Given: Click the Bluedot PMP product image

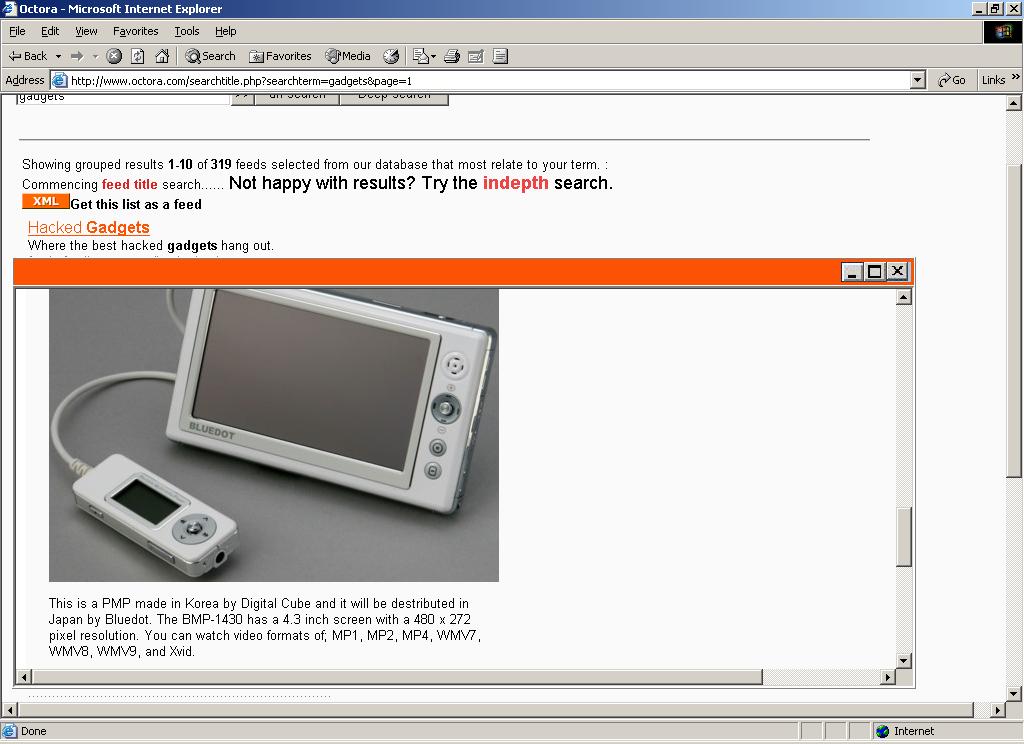Looking at the screenshot, I should pos(274,435).
